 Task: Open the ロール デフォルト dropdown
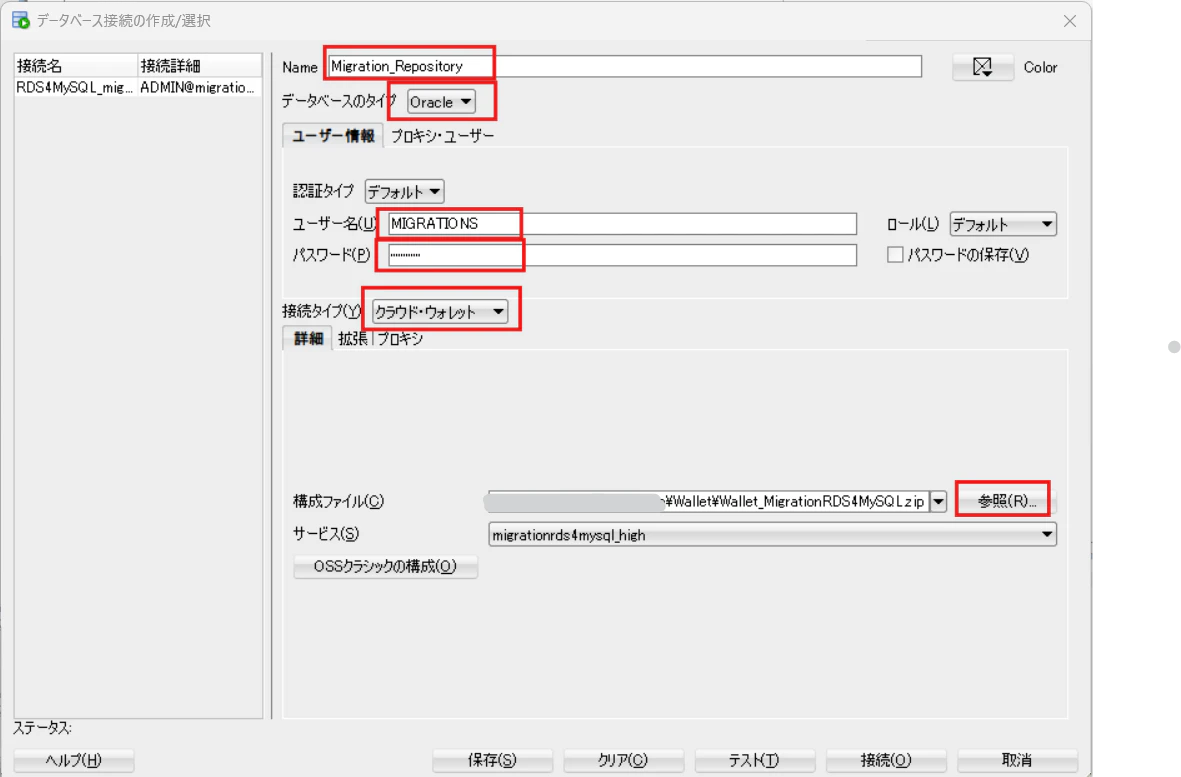pos(1002,224)
